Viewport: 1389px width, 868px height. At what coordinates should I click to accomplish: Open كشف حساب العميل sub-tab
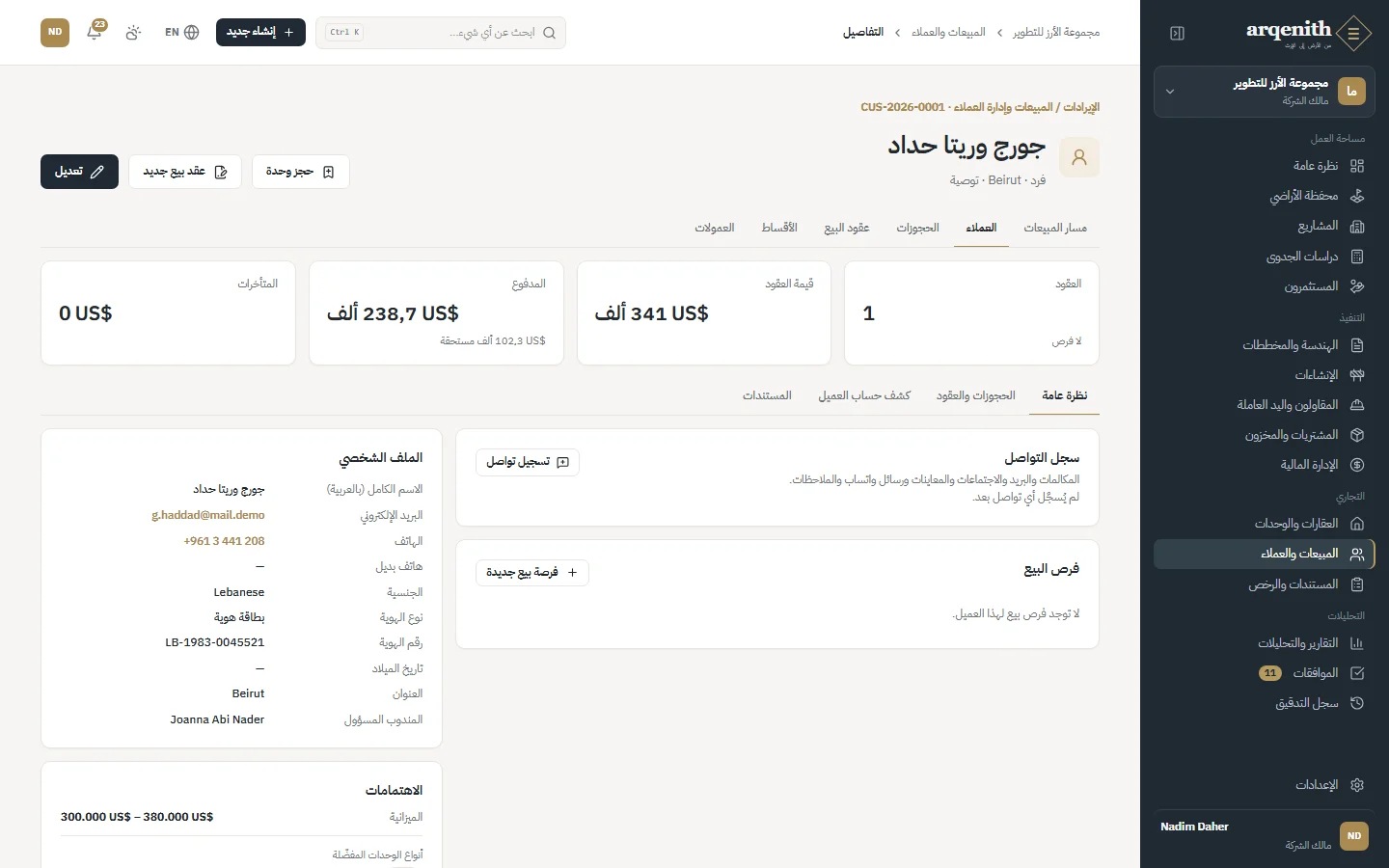point(864,396)
